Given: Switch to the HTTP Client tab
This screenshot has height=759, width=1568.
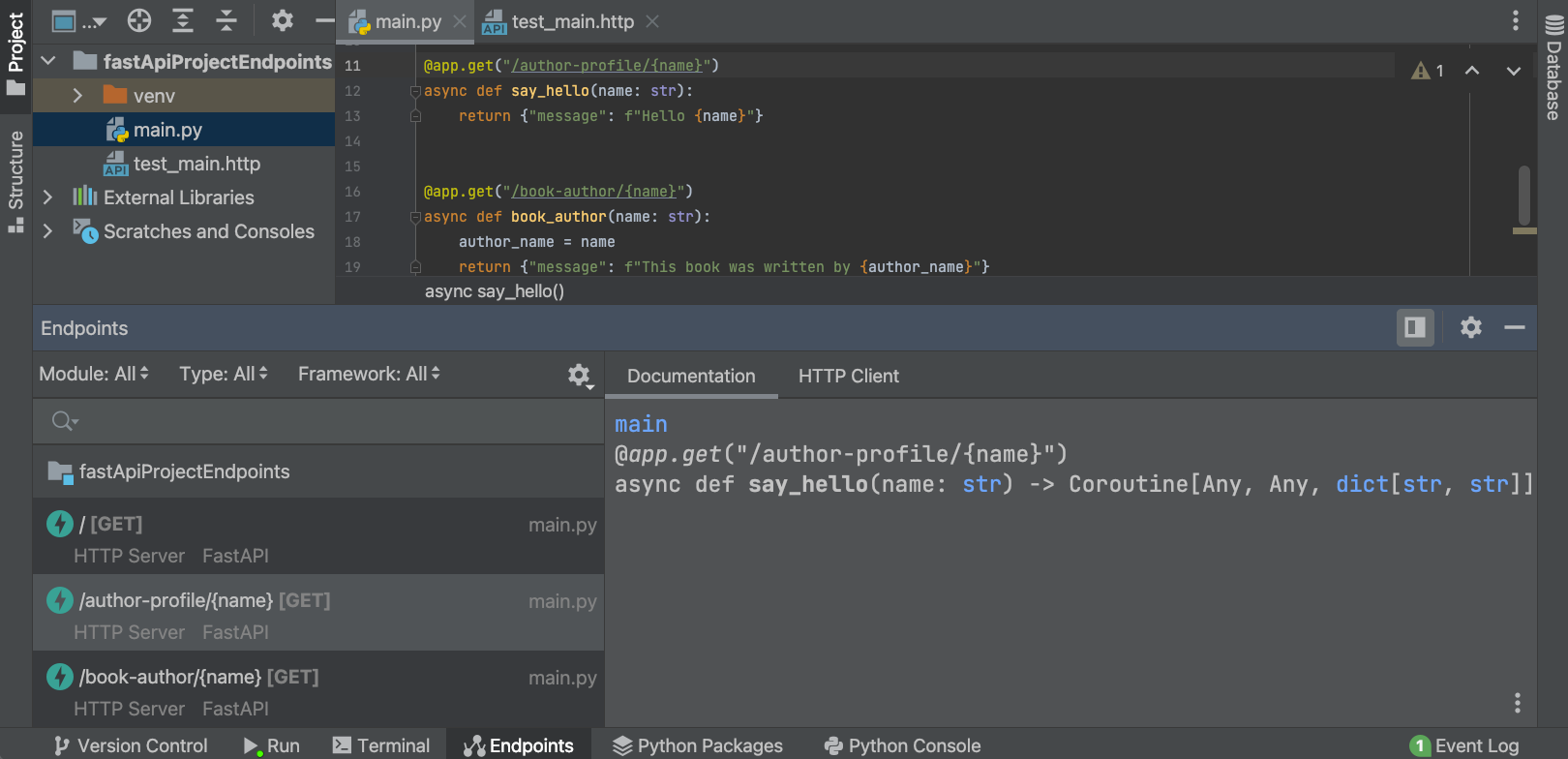Looking at the screenshot, I should [x=848, y=377].
